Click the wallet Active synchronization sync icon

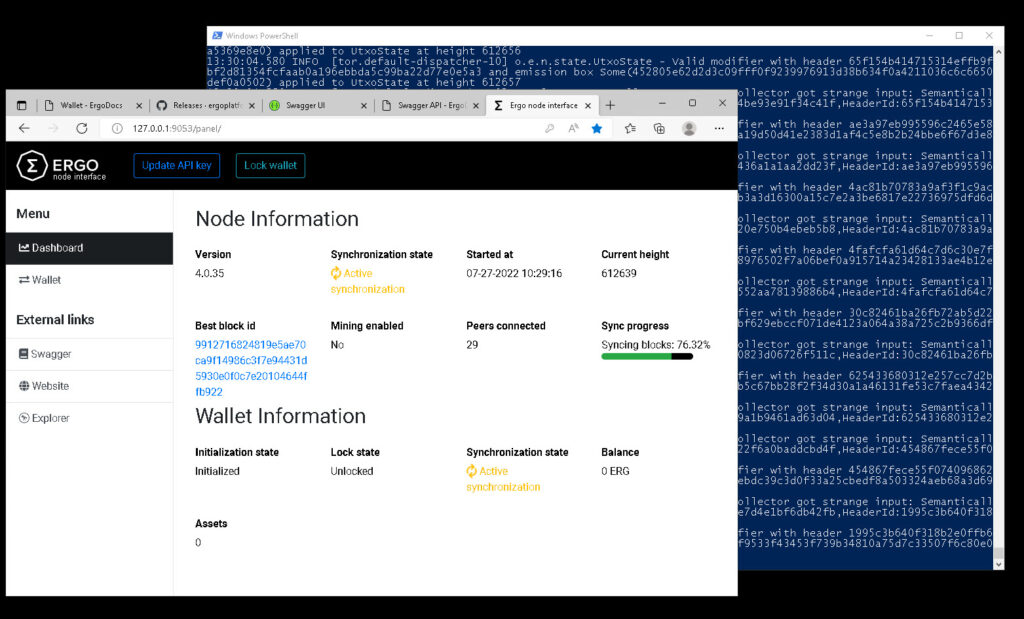coord(472,471)
